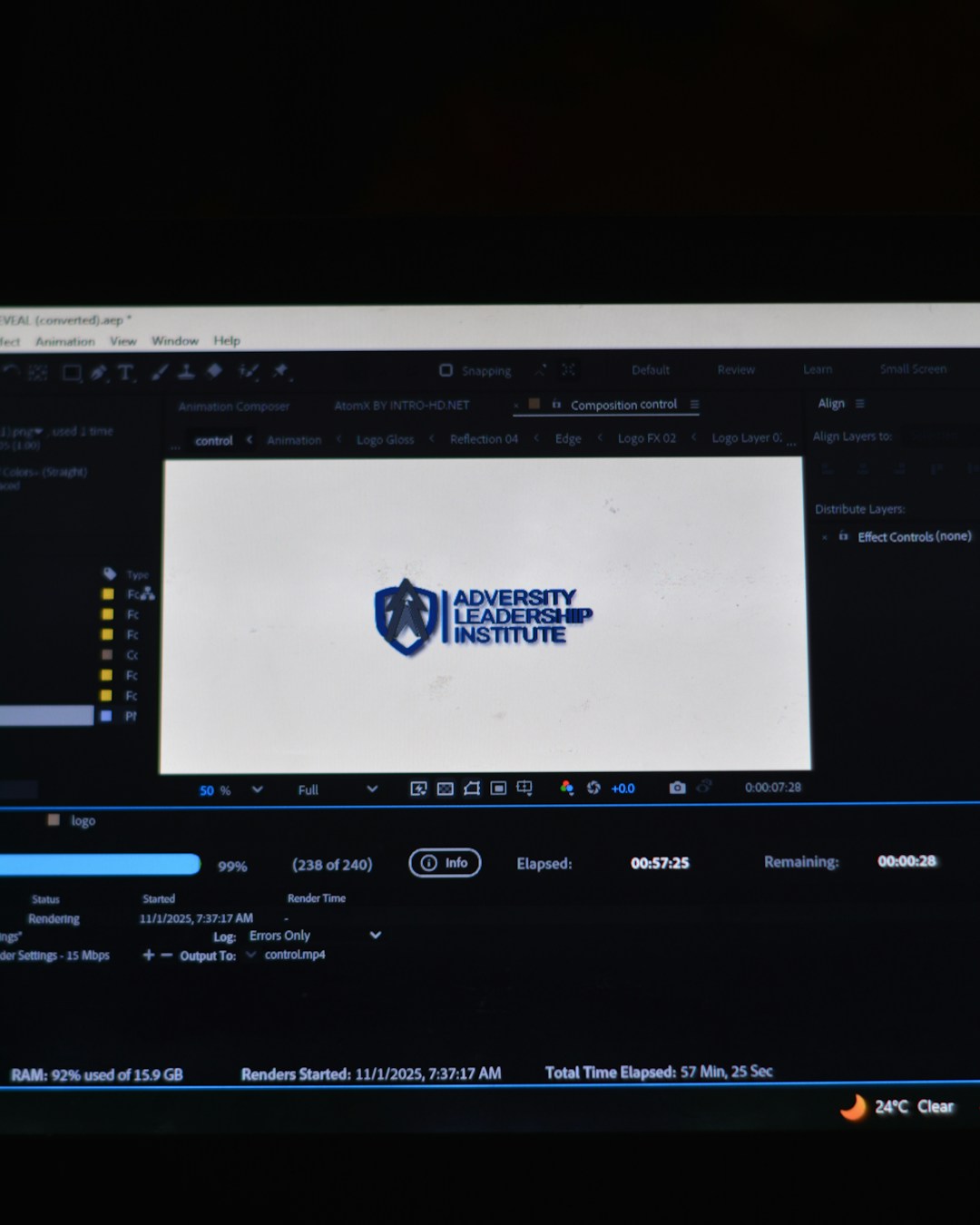Screen dimensions: 980x1225
Task: Switch to the Animation Composer tab
Action: 234,407
